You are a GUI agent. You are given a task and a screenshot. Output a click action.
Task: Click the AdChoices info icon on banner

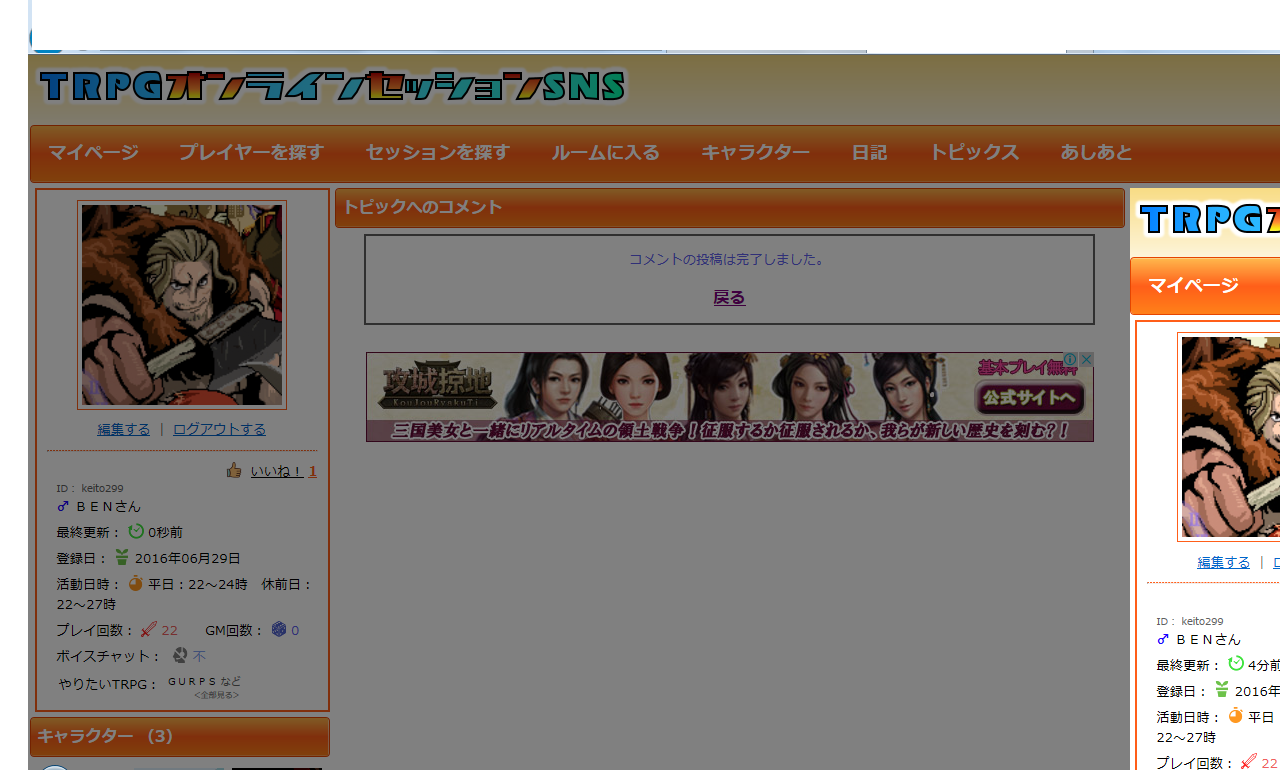1070,359
